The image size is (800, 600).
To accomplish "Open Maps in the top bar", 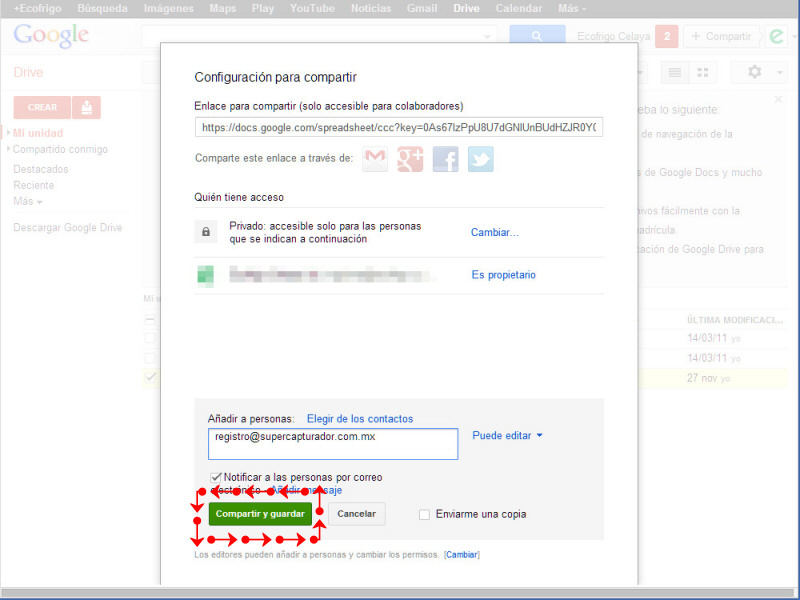I will click(222, 9).
